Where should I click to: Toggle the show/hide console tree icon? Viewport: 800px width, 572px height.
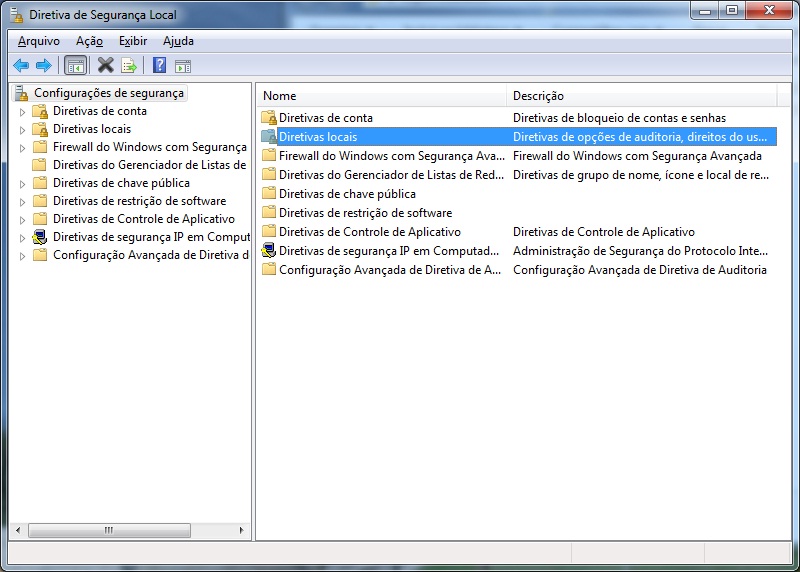pos(76,66)
